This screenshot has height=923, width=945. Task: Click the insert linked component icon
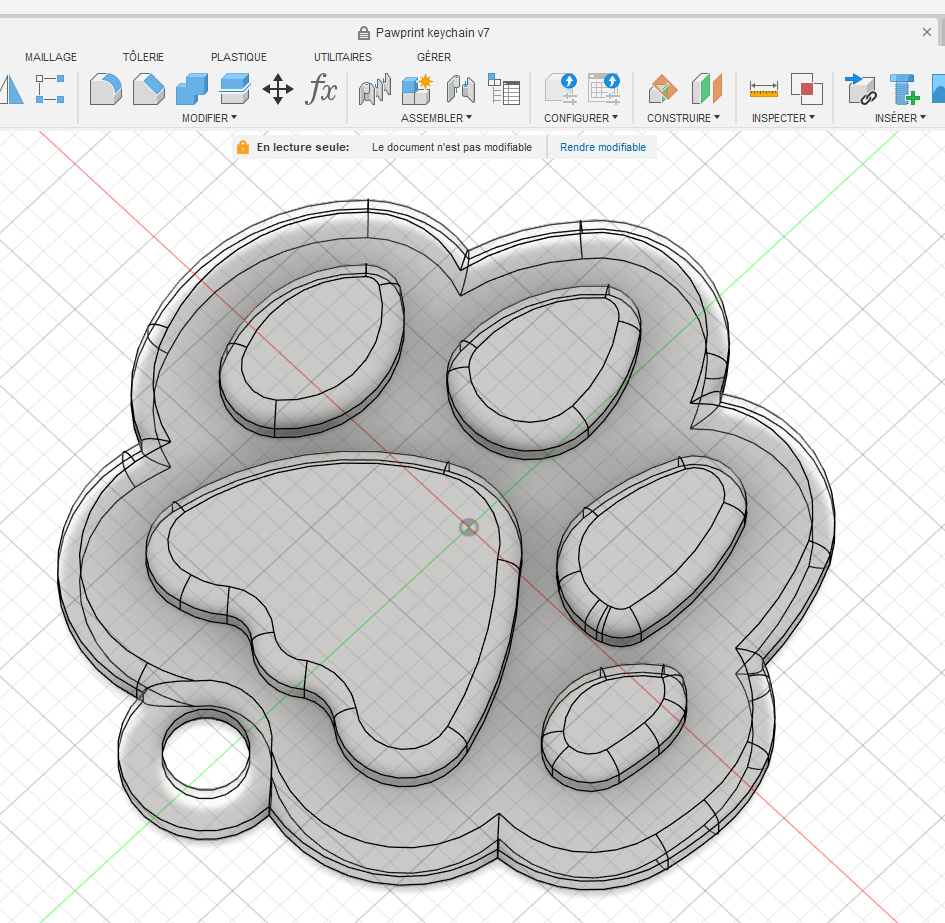coord(861,89)
